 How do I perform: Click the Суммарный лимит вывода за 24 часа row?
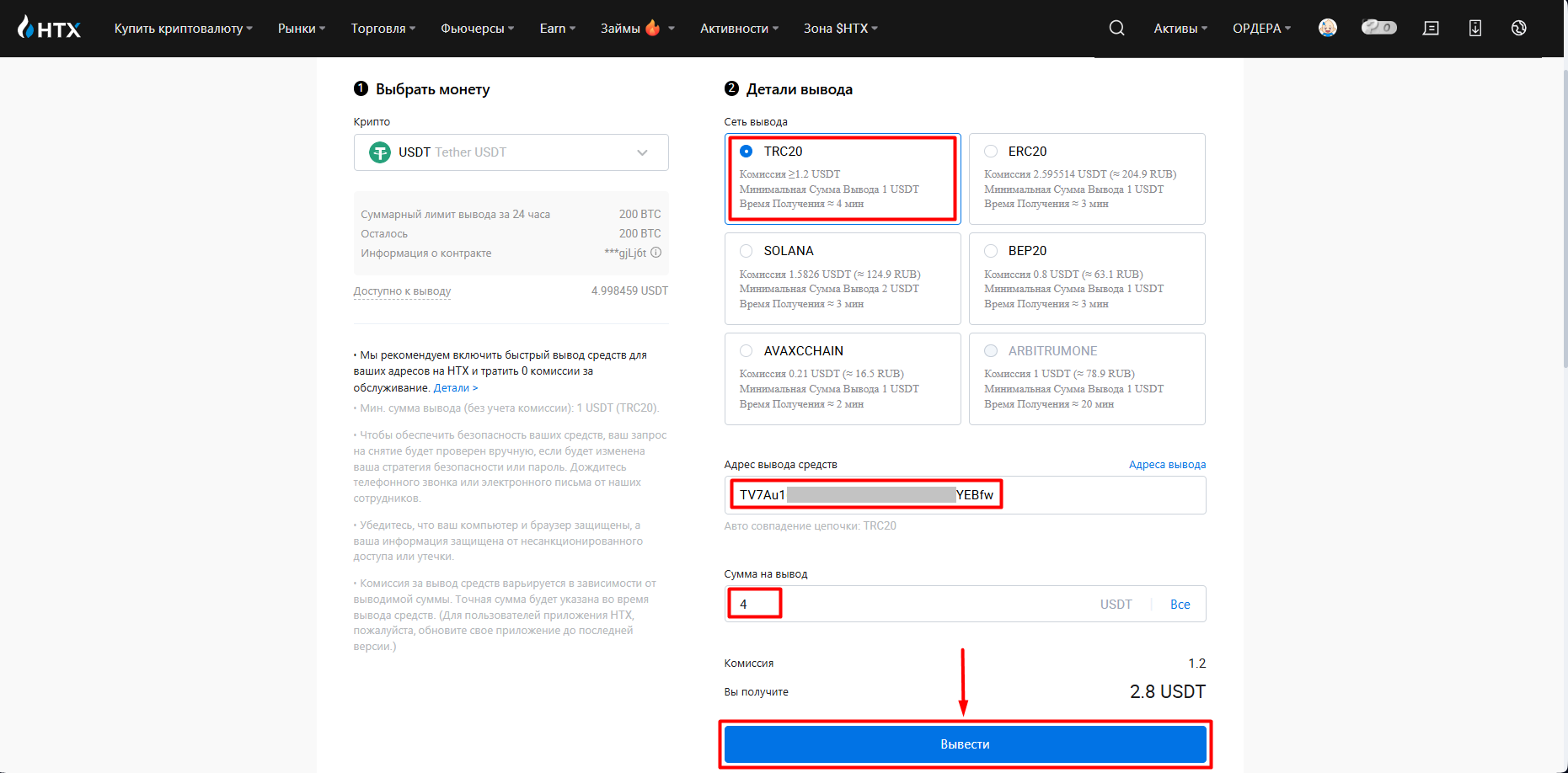point(511,215)
